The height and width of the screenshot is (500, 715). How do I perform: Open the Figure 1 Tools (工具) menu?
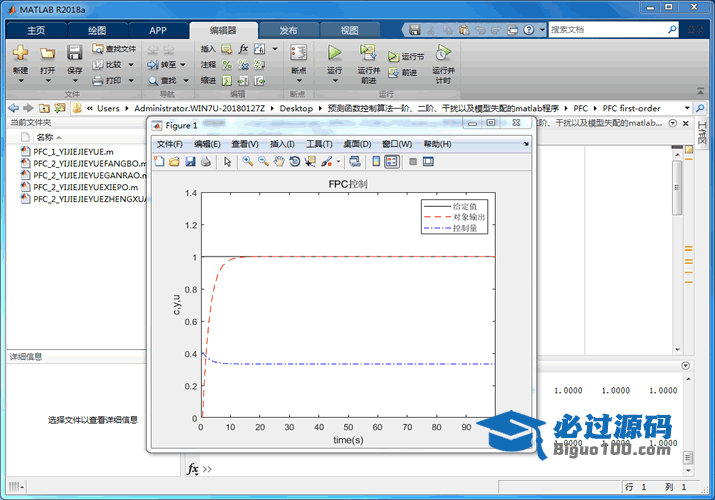tap(319, 144)
